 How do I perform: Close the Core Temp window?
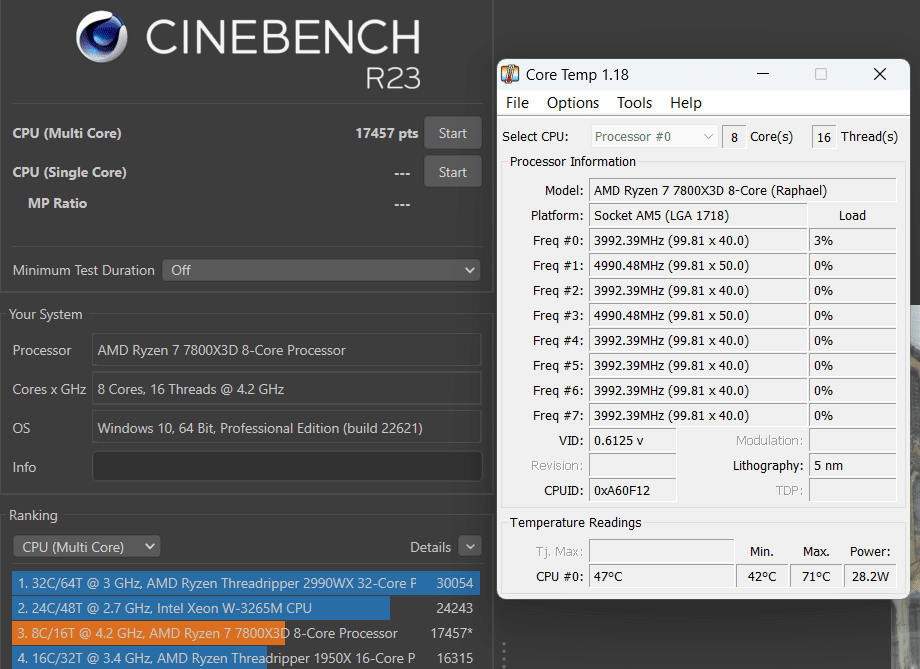(x=880, y=75)
